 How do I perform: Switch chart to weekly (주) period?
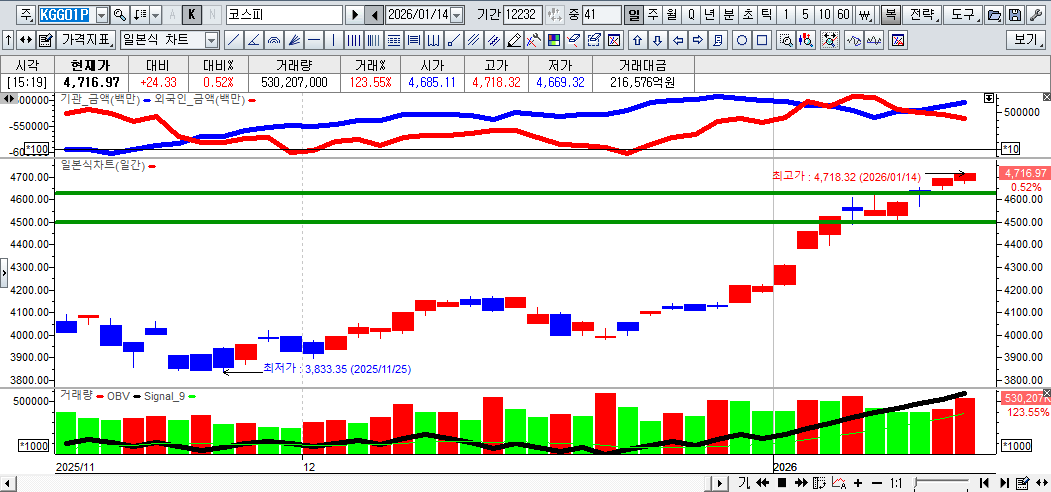coord(653,15)
